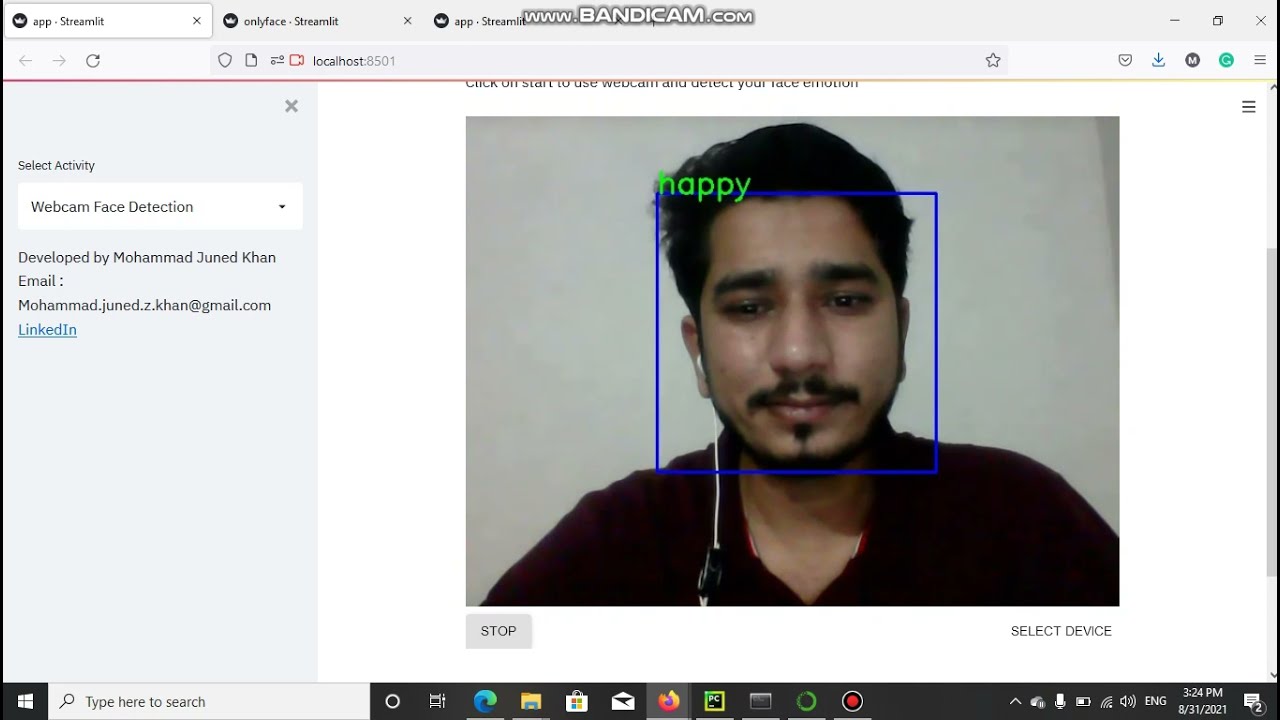This screenshot has height=720, width=1280.
Task: Click the tracking protection shield icon
Action: 225,61
